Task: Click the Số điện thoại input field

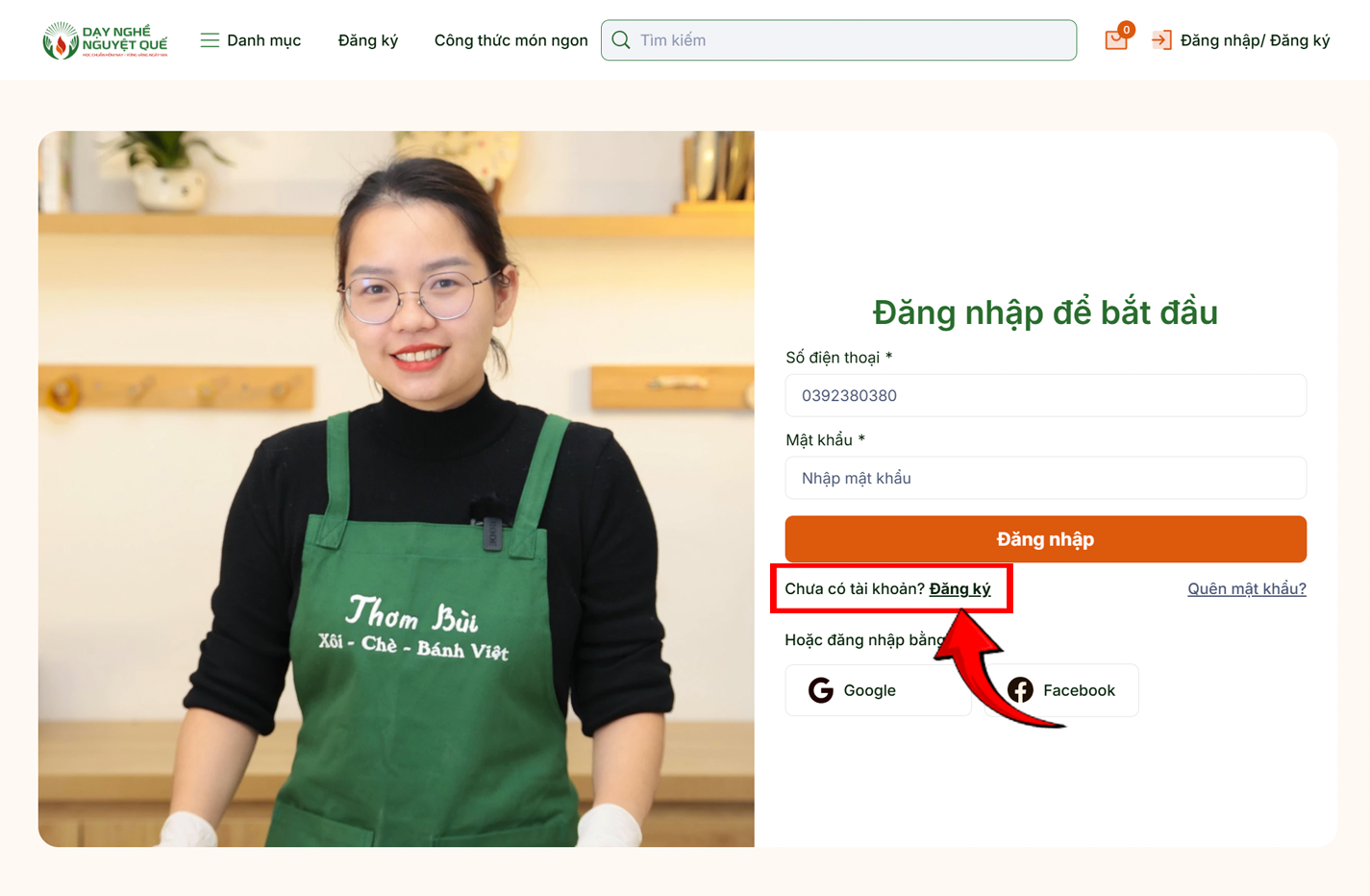Action: pyautogui.click(x=1045, y=395)
